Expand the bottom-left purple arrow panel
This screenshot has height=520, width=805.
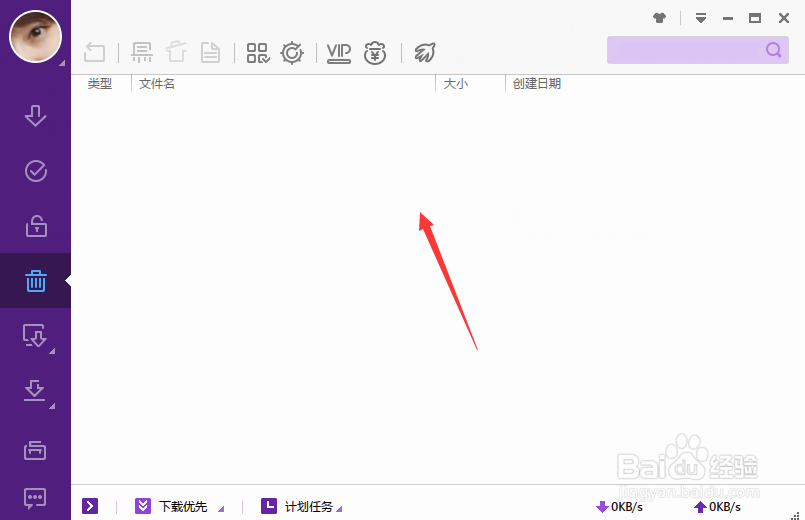(x=90, y=506)
